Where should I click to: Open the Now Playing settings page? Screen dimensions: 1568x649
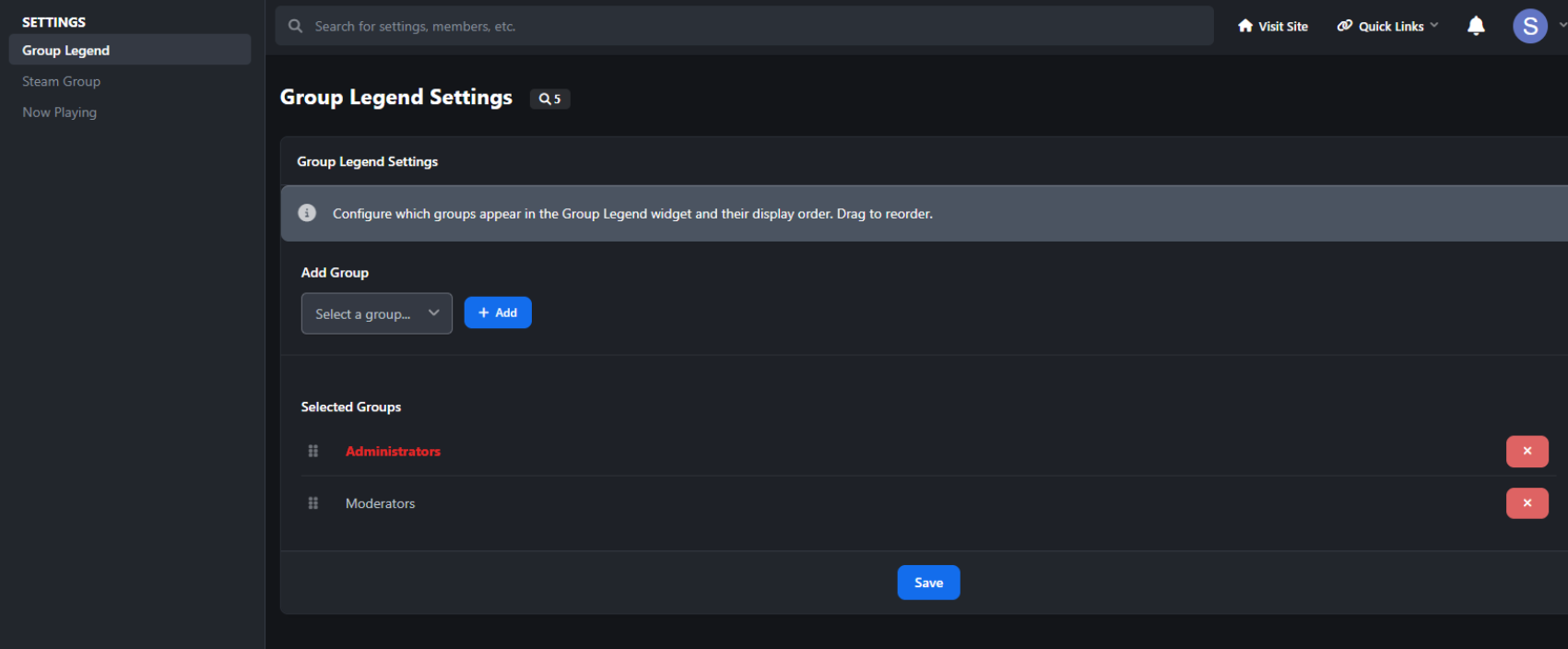(59, 112)
